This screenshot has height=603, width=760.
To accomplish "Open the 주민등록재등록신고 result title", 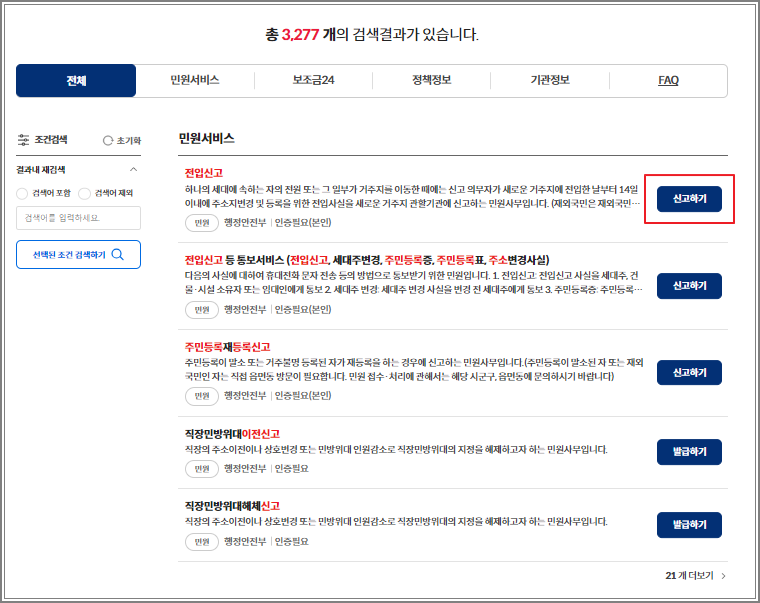I will (227, 347).
